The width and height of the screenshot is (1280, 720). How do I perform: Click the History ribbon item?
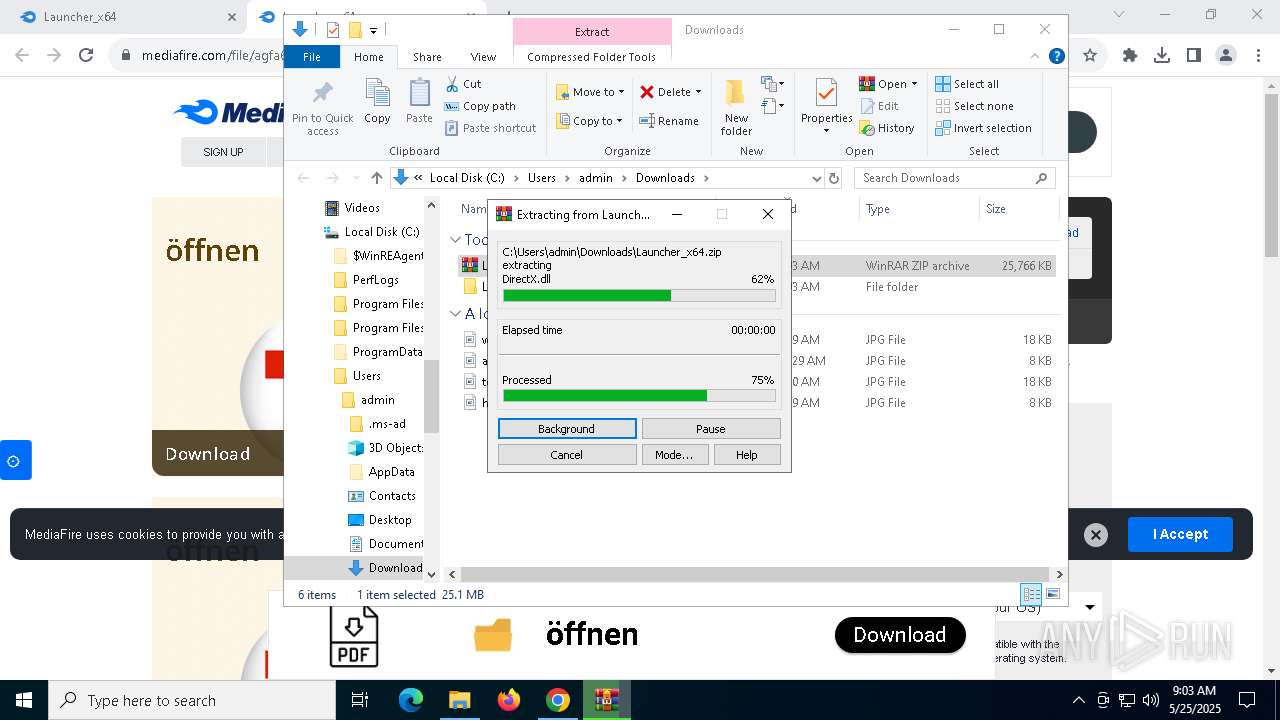point(887,128)
